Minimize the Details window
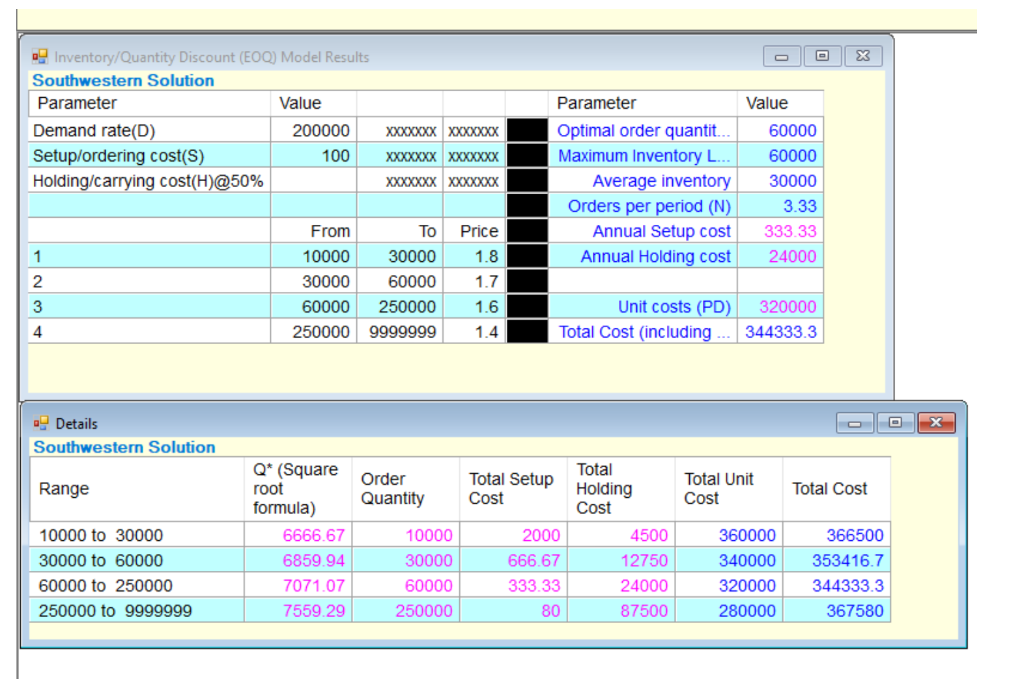 click(855, 424)
